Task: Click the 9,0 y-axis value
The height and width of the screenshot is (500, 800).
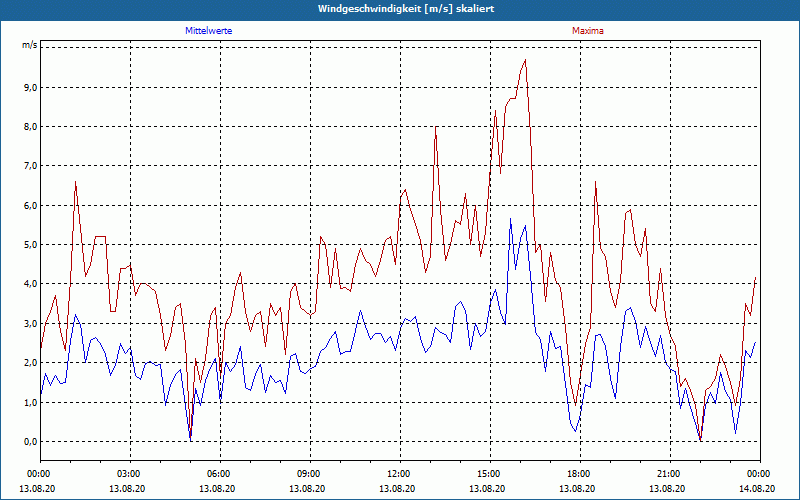Action: (x=30, y=88)
